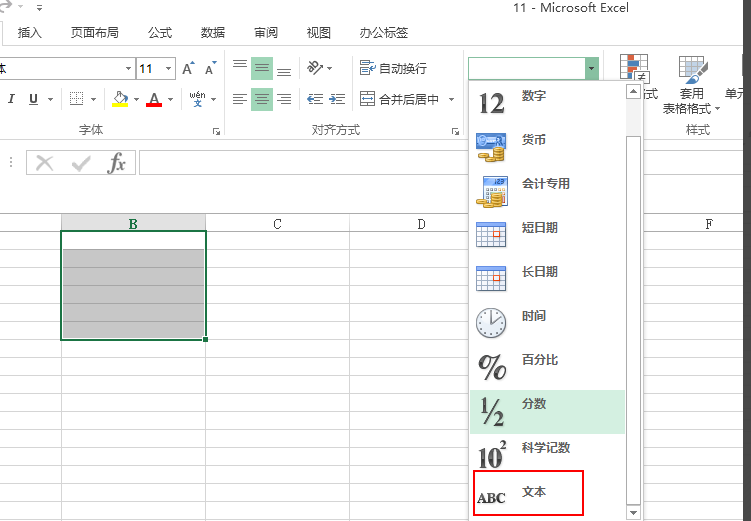Click the borders icon

coord(77,99)
